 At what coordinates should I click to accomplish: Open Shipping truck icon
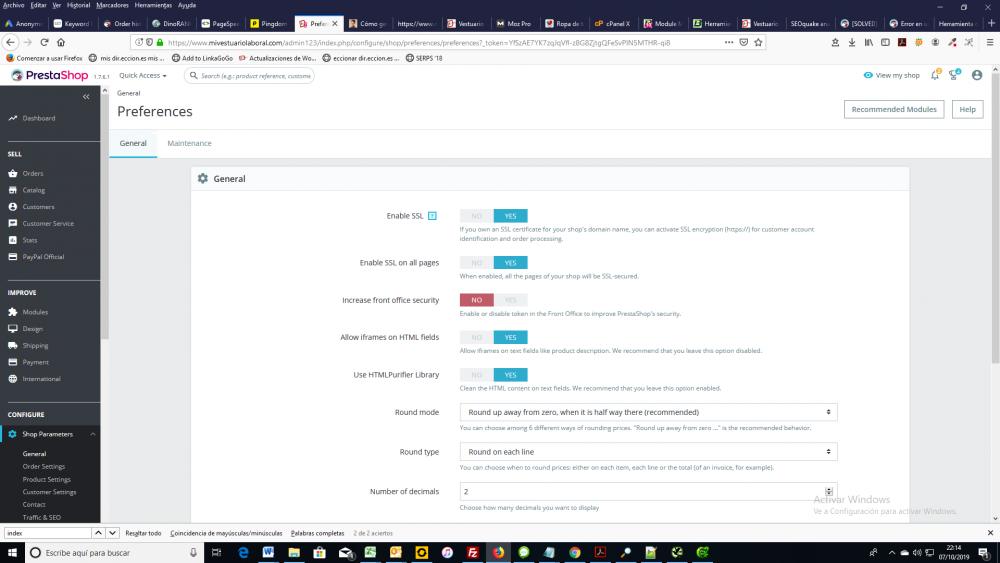click(13, 345)
